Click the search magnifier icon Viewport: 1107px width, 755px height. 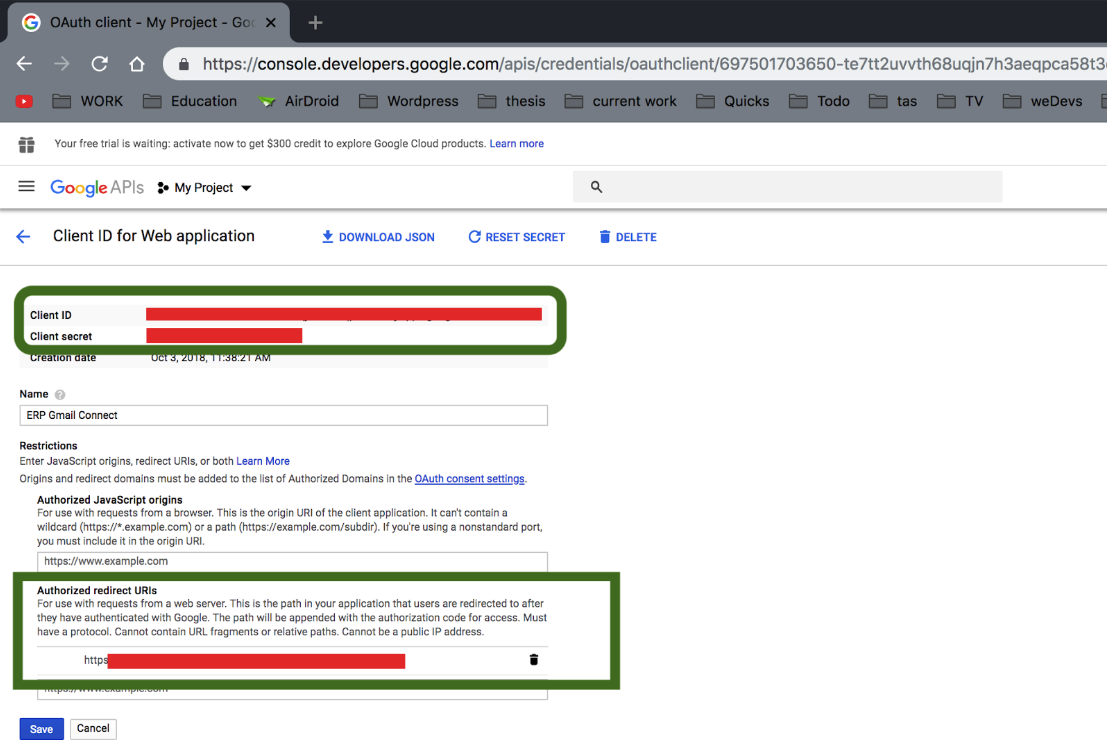tap(597, 187)
